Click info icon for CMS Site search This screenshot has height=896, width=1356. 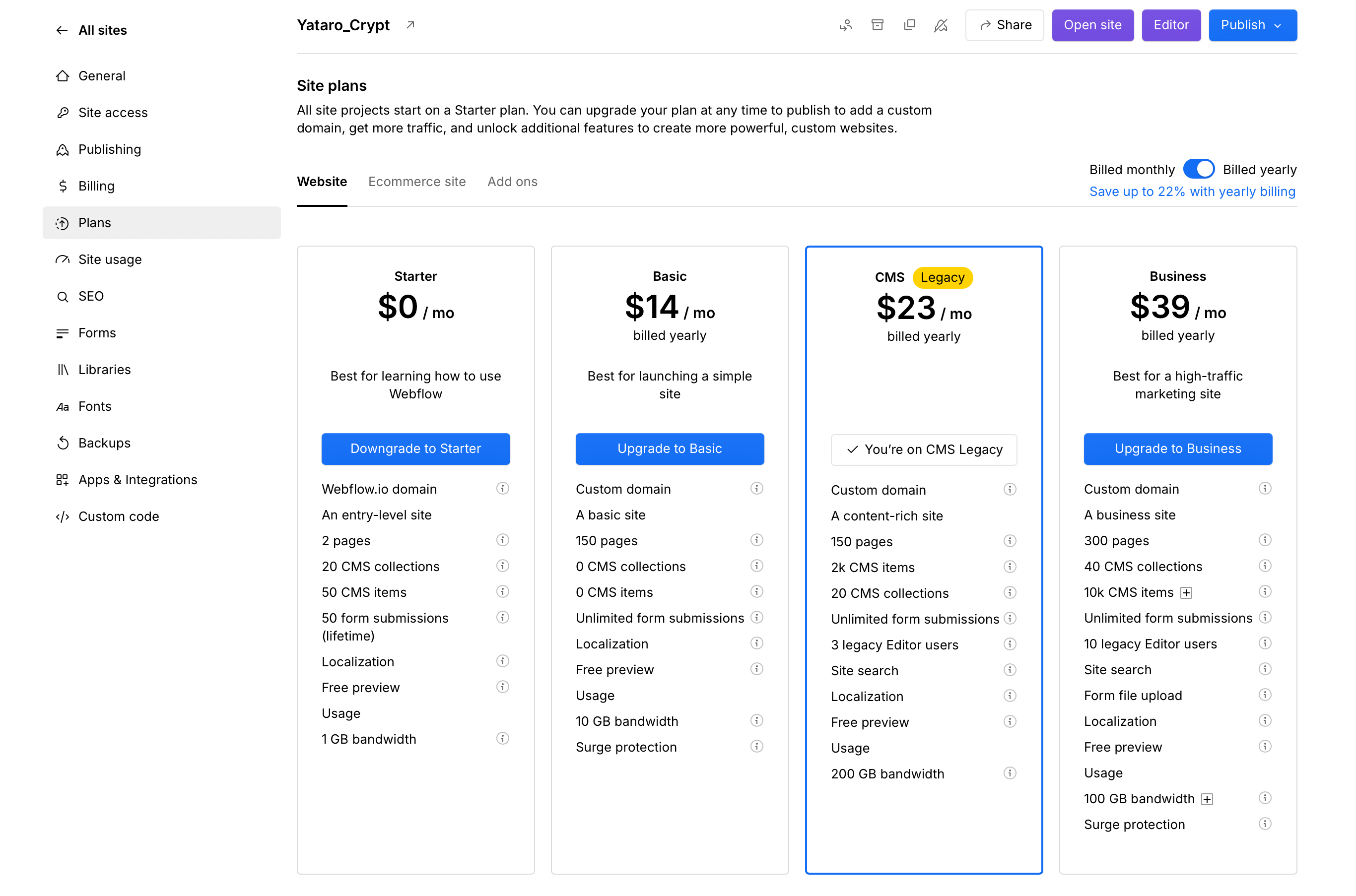point(1010,670)
